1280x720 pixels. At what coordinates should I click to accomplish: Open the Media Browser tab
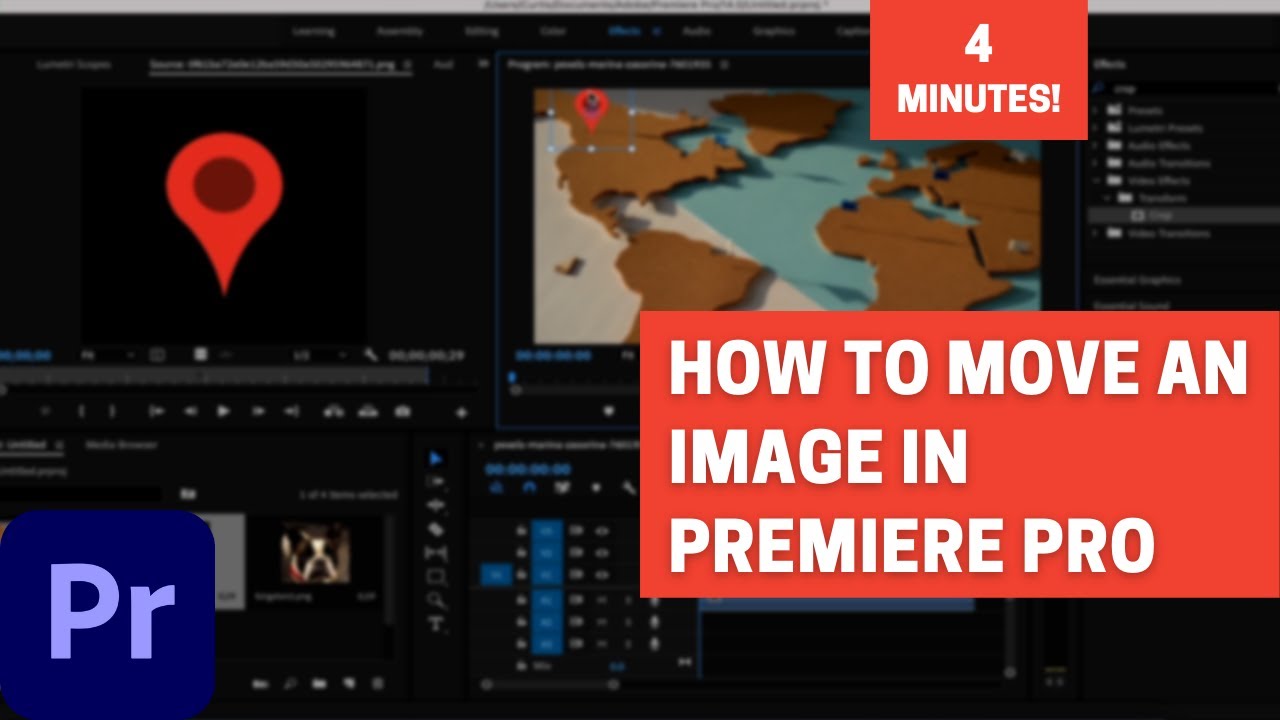pos(121,444)
